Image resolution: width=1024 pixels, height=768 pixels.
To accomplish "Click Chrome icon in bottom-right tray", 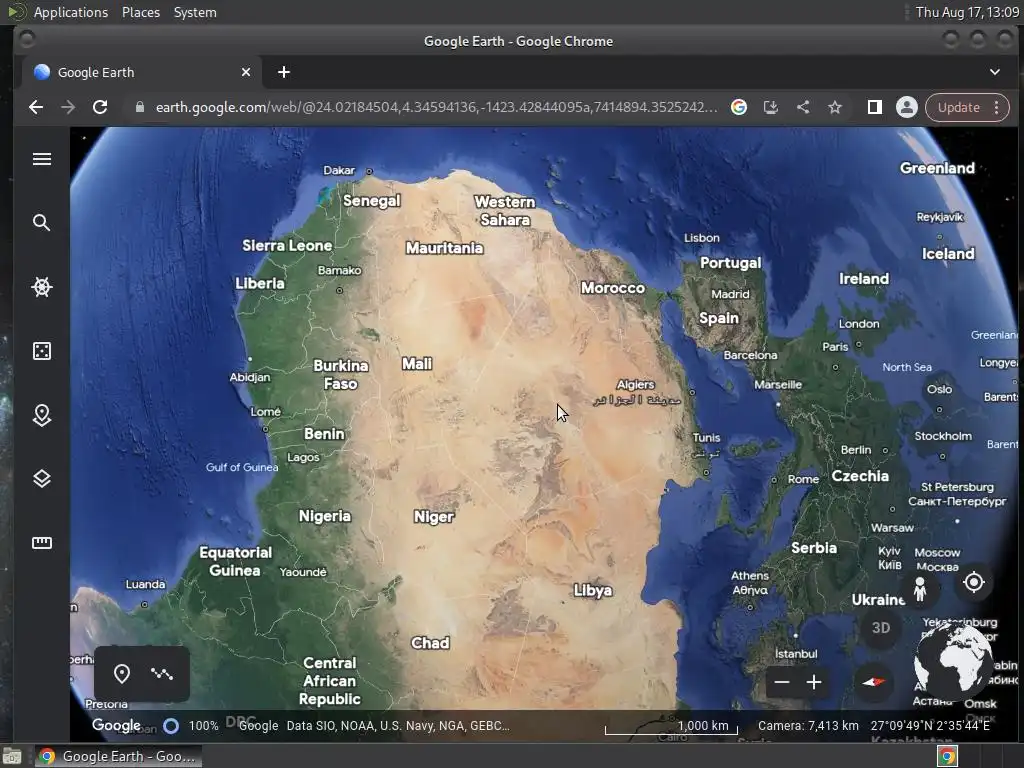I will pos(947,756).
